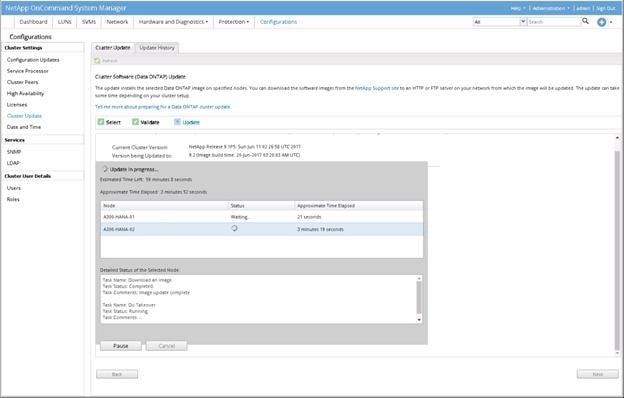This screenshot has width=624, height=398.
Task: Open Date and Time in the sidebar
Action: [23, 127]
